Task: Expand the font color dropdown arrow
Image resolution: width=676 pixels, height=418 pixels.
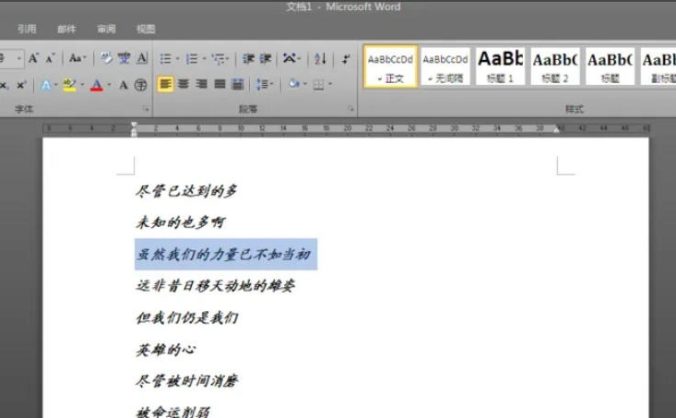Action: 109,85
